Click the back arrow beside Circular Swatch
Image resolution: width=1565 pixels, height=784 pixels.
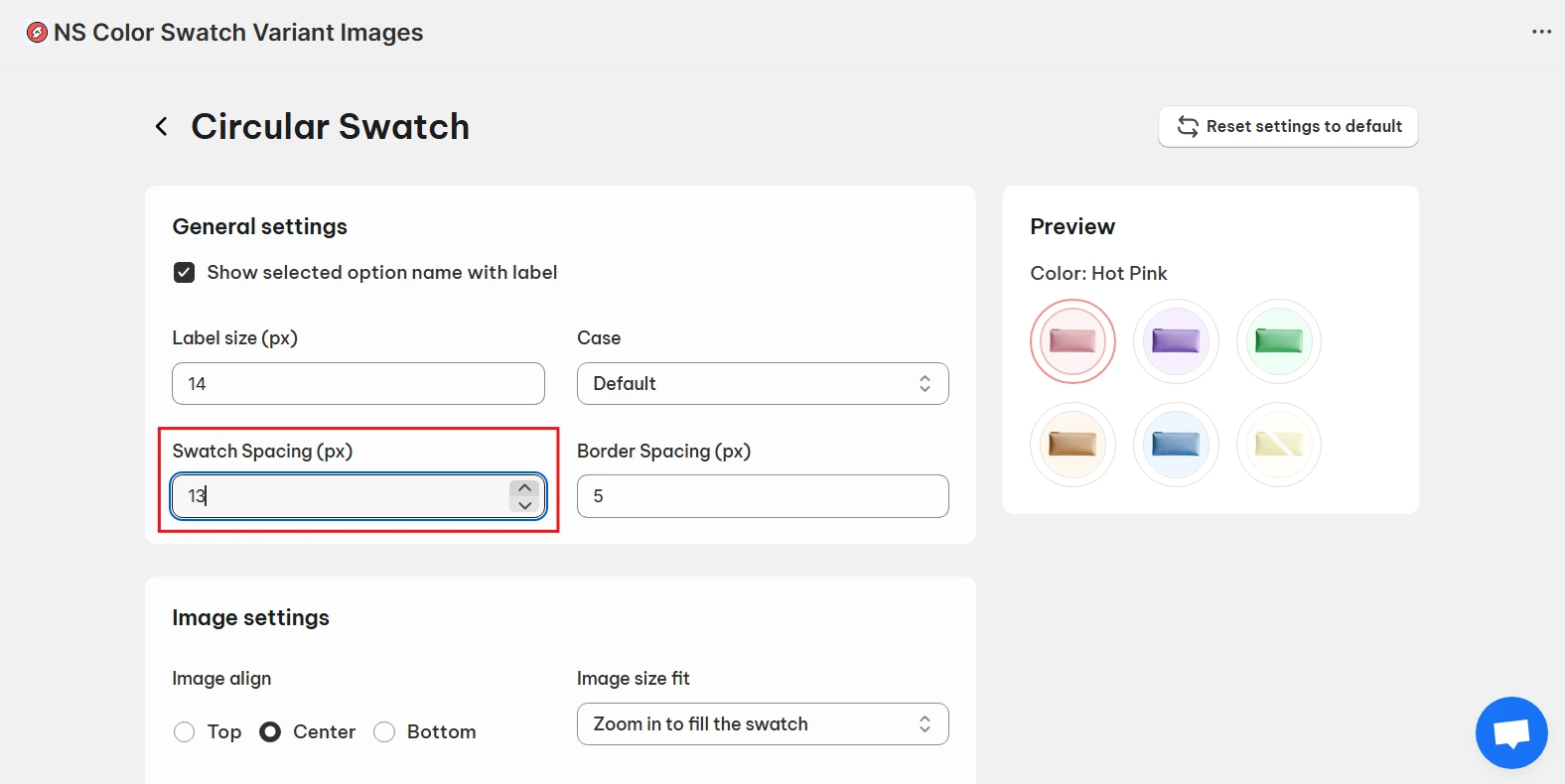[x=161, y=127]
